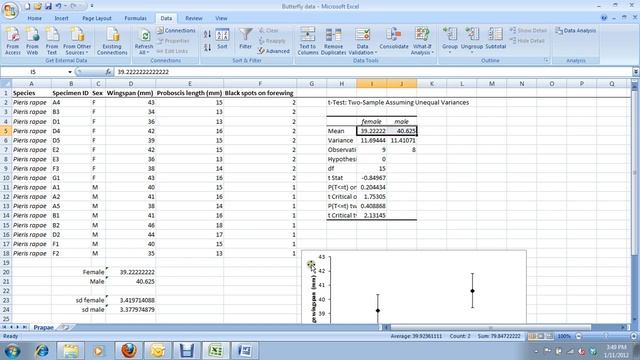Ungroup selected rows or columns

point(472,40)
